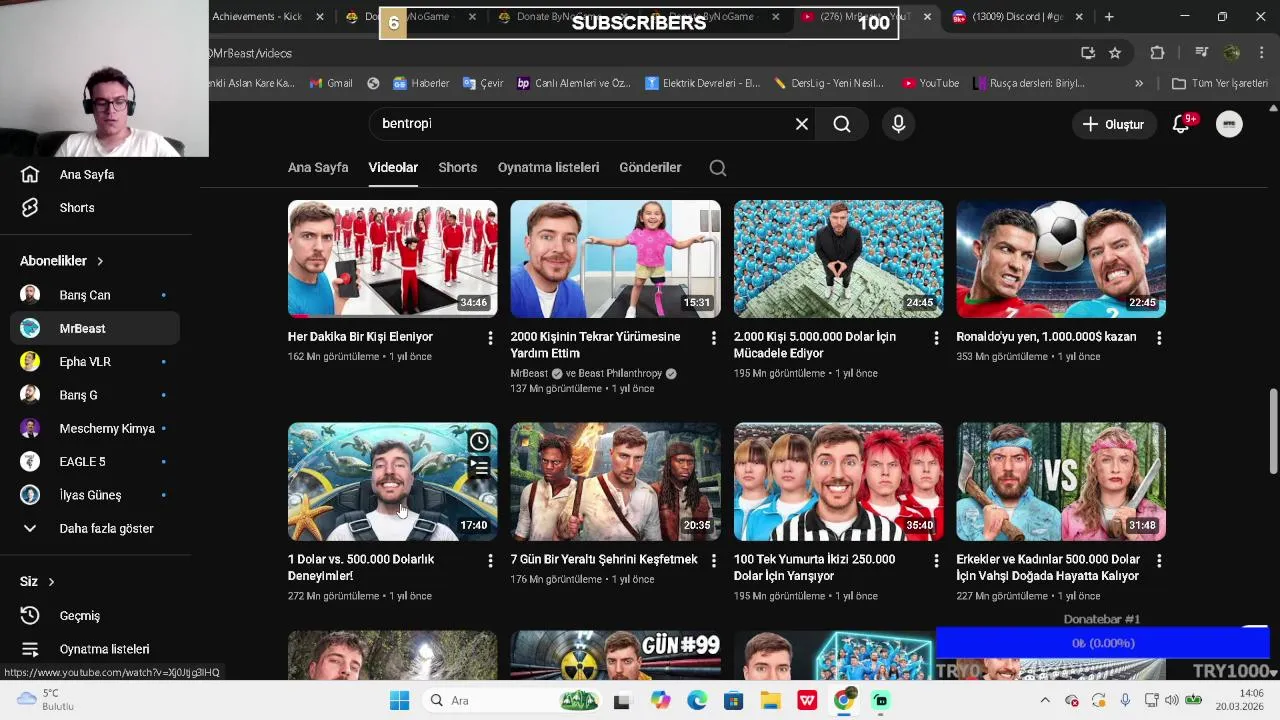The image size is (1280, 720).
Task: Click the taskbar weather widget
Action: (45, 699)
